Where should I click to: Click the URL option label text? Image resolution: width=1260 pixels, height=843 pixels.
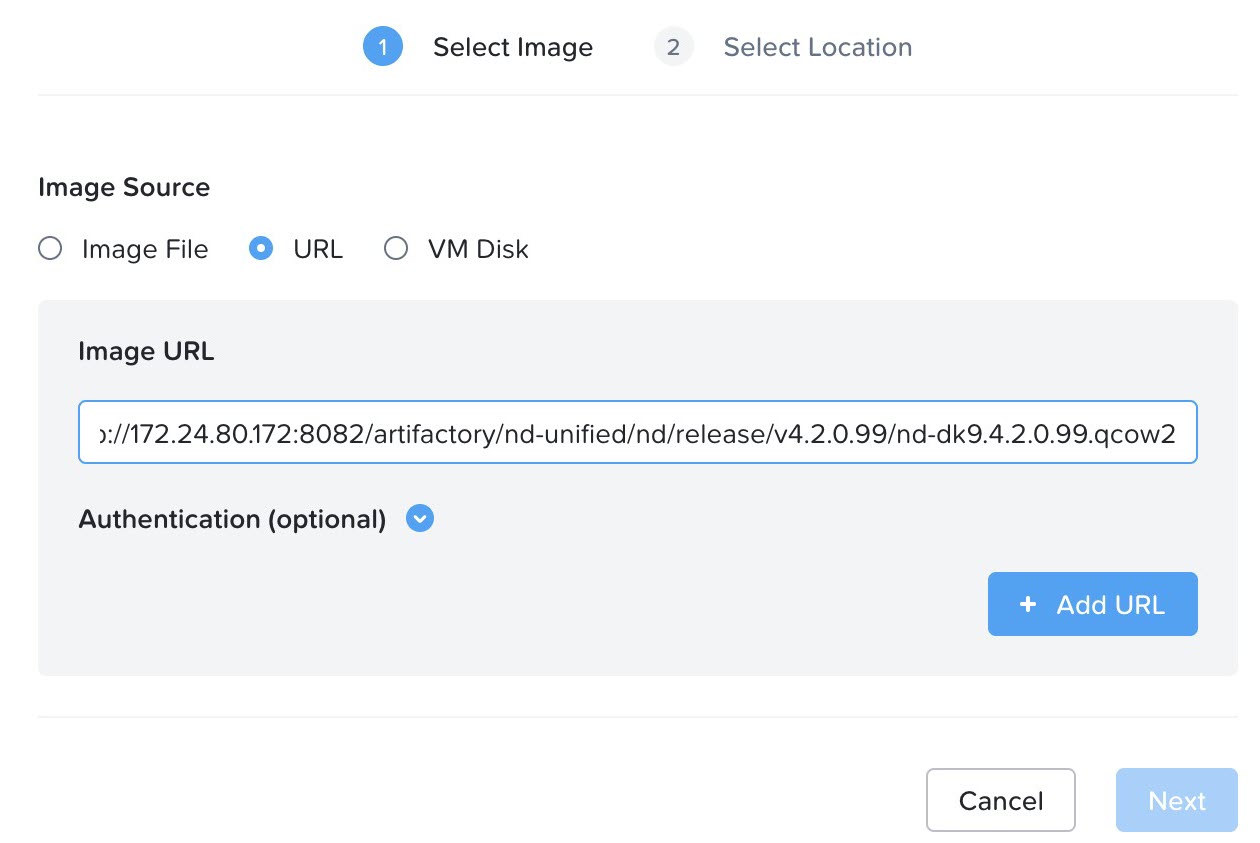pos(318,249)
